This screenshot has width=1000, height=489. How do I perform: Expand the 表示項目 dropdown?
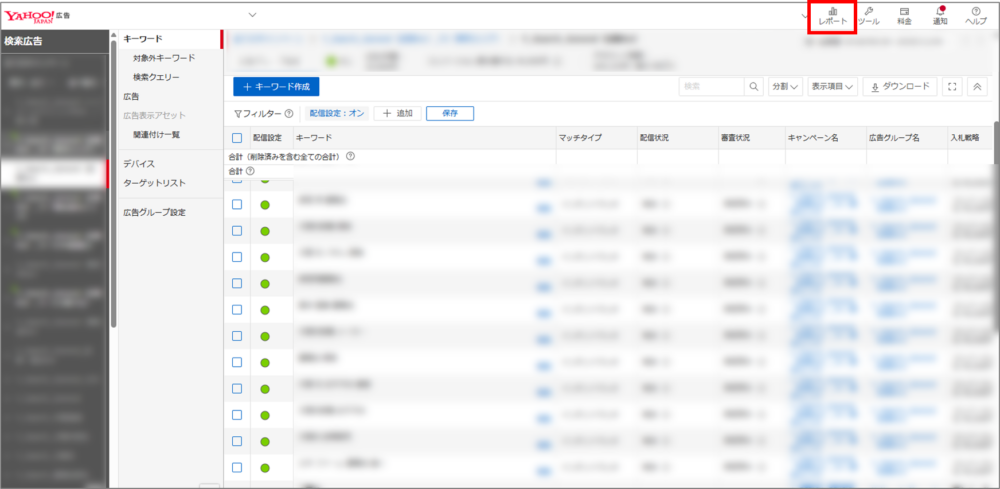(x=832, y=87)
